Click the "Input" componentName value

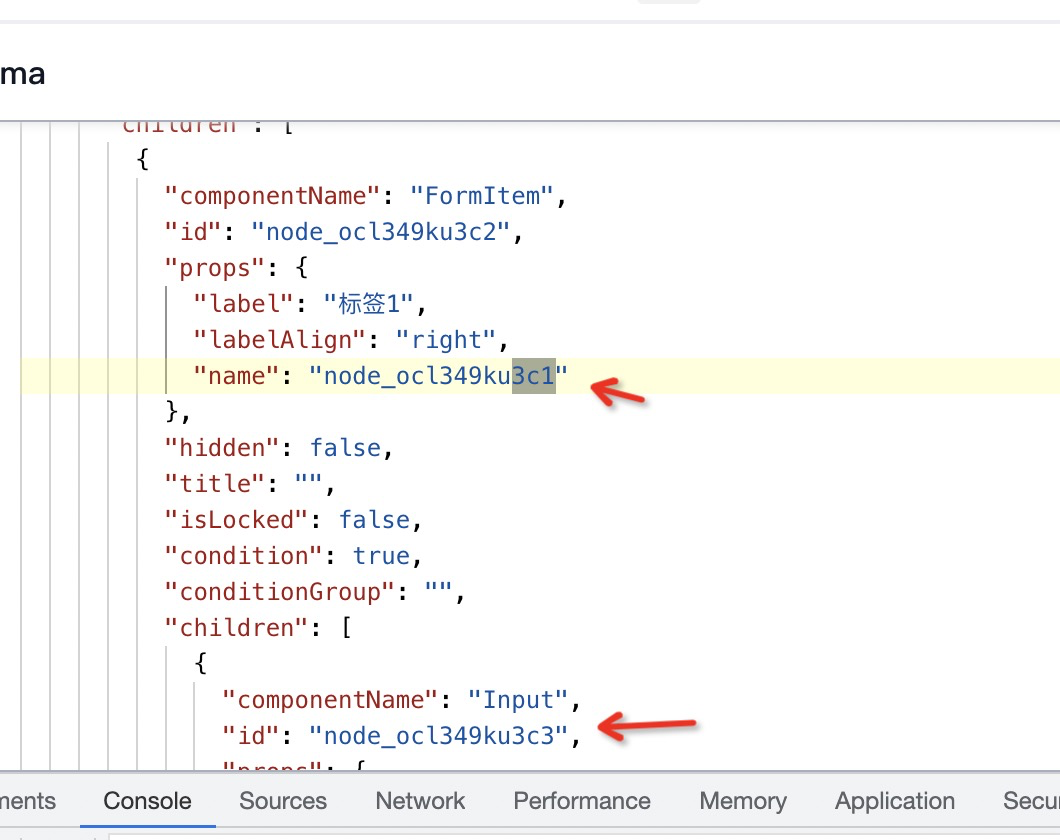click(x=518, y=700)
